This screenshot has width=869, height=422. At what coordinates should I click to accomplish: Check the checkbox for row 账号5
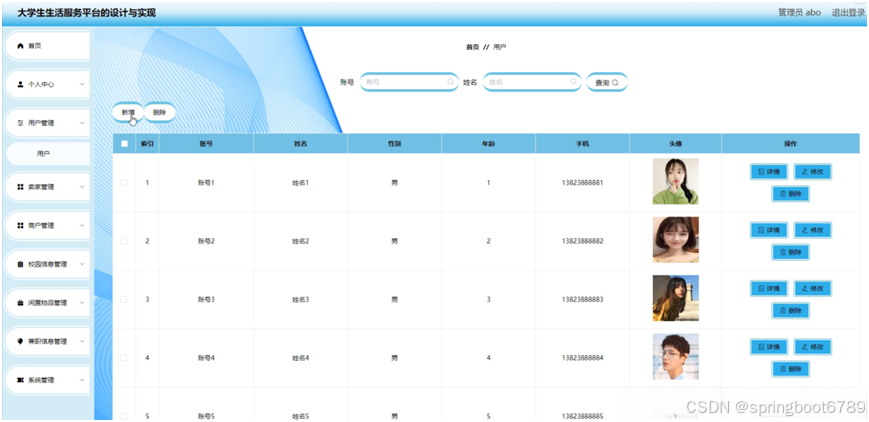click(x=124, y=416)
